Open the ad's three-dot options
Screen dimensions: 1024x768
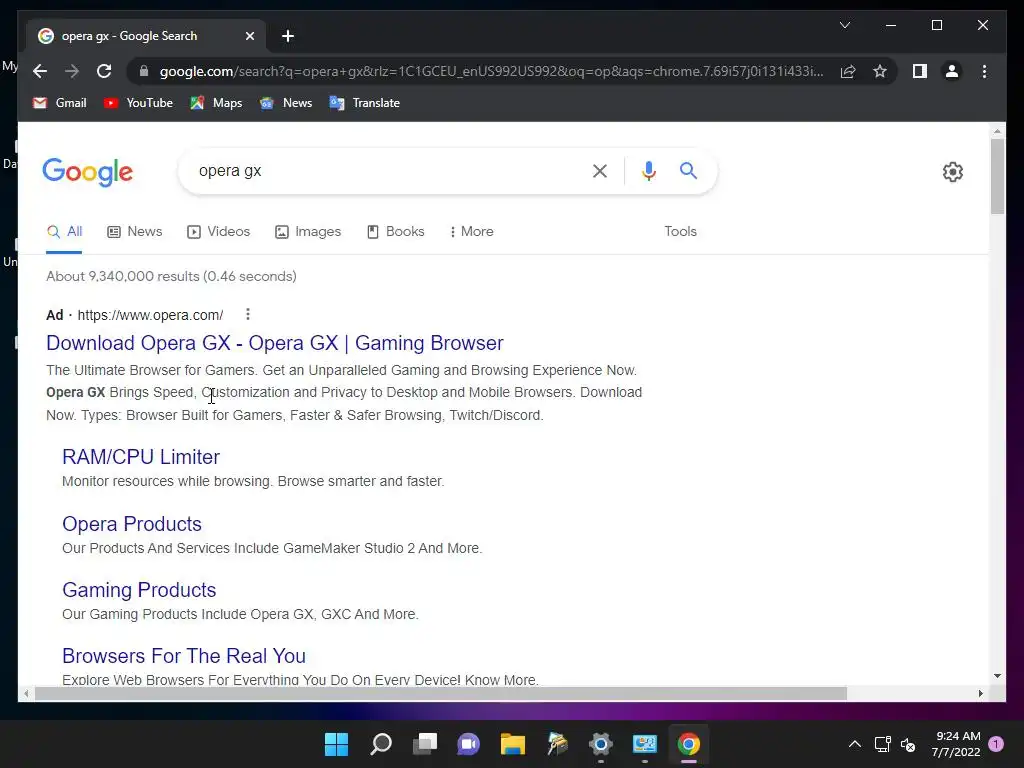(248, 315)
